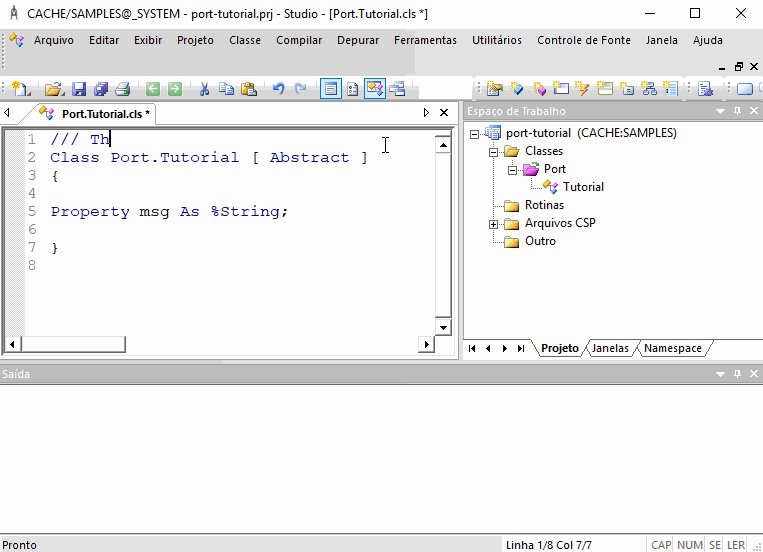The width and height of the screenshot is (763, 552).
Task: Open the Arquivo menu
Action: point(54,40)
